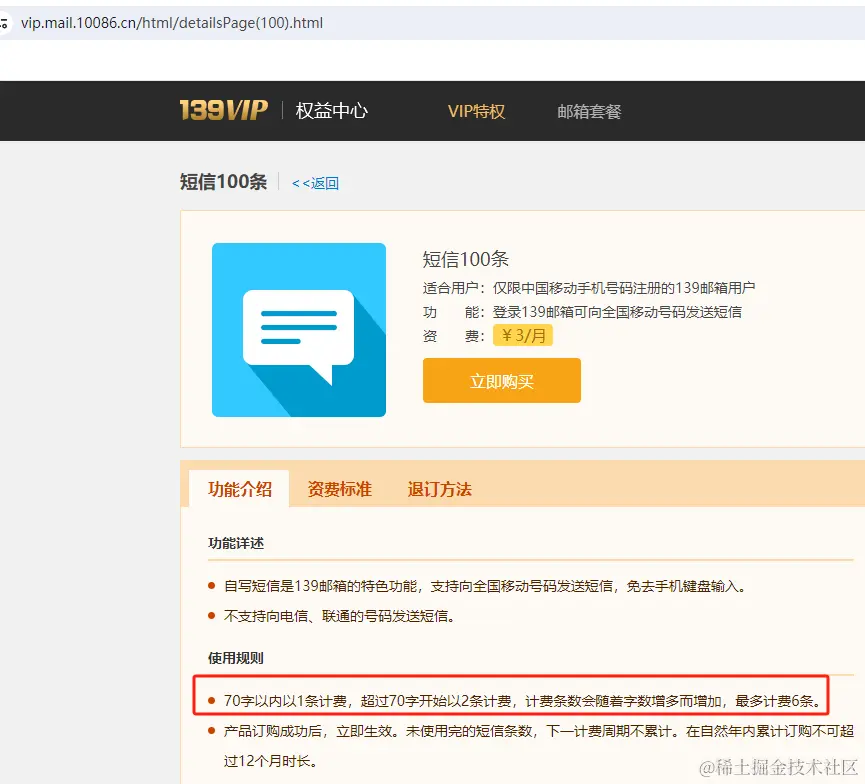
Task: Switch to the 退订方法 tab
Action: click(439, 489)
